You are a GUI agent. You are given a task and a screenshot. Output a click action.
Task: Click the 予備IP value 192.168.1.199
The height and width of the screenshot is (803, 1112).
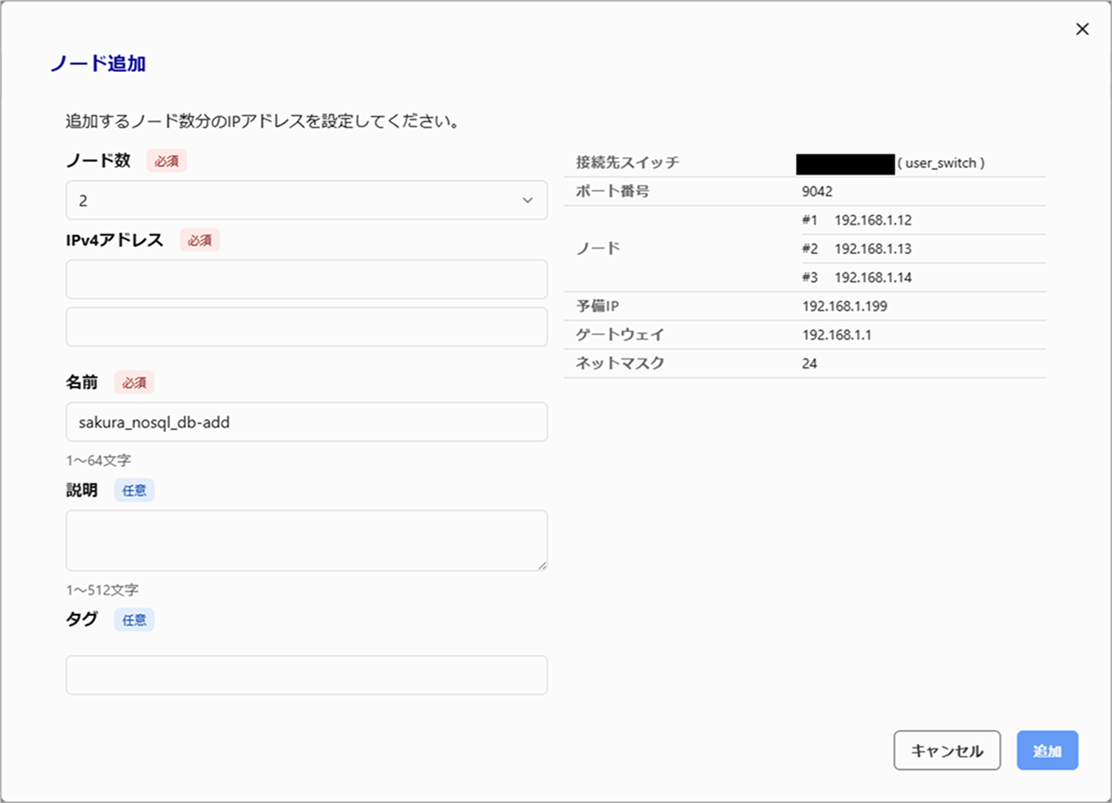(844, 306)
